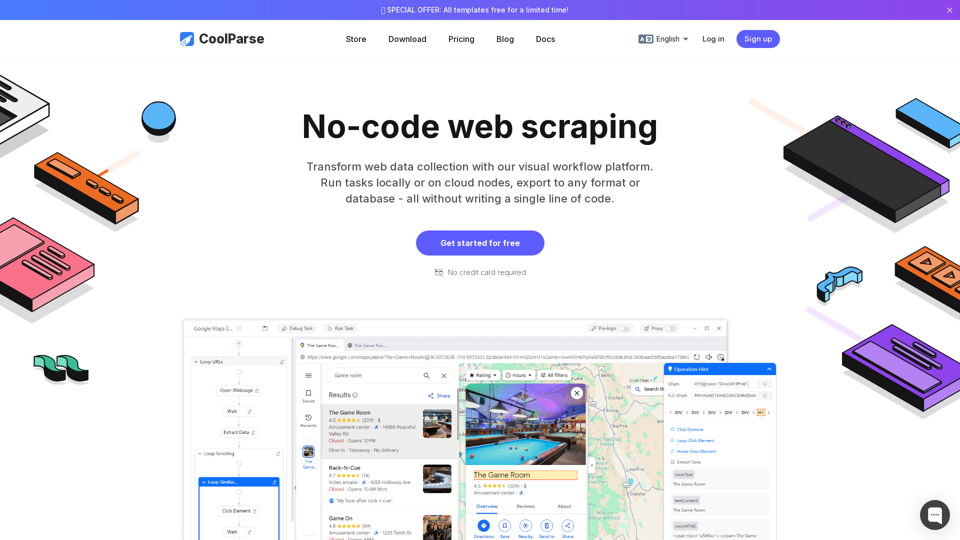Screen dimensions: 960x540
Task: Click the start node at workflow top
Action: click(239, 343)
